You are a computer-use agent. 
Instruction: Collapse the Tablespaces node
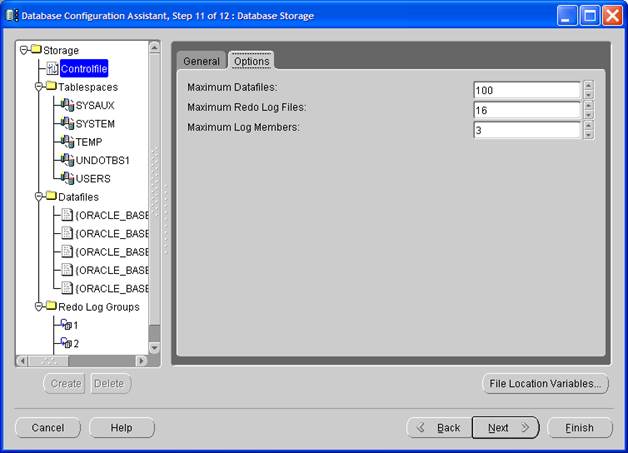[x=39, y=87]
